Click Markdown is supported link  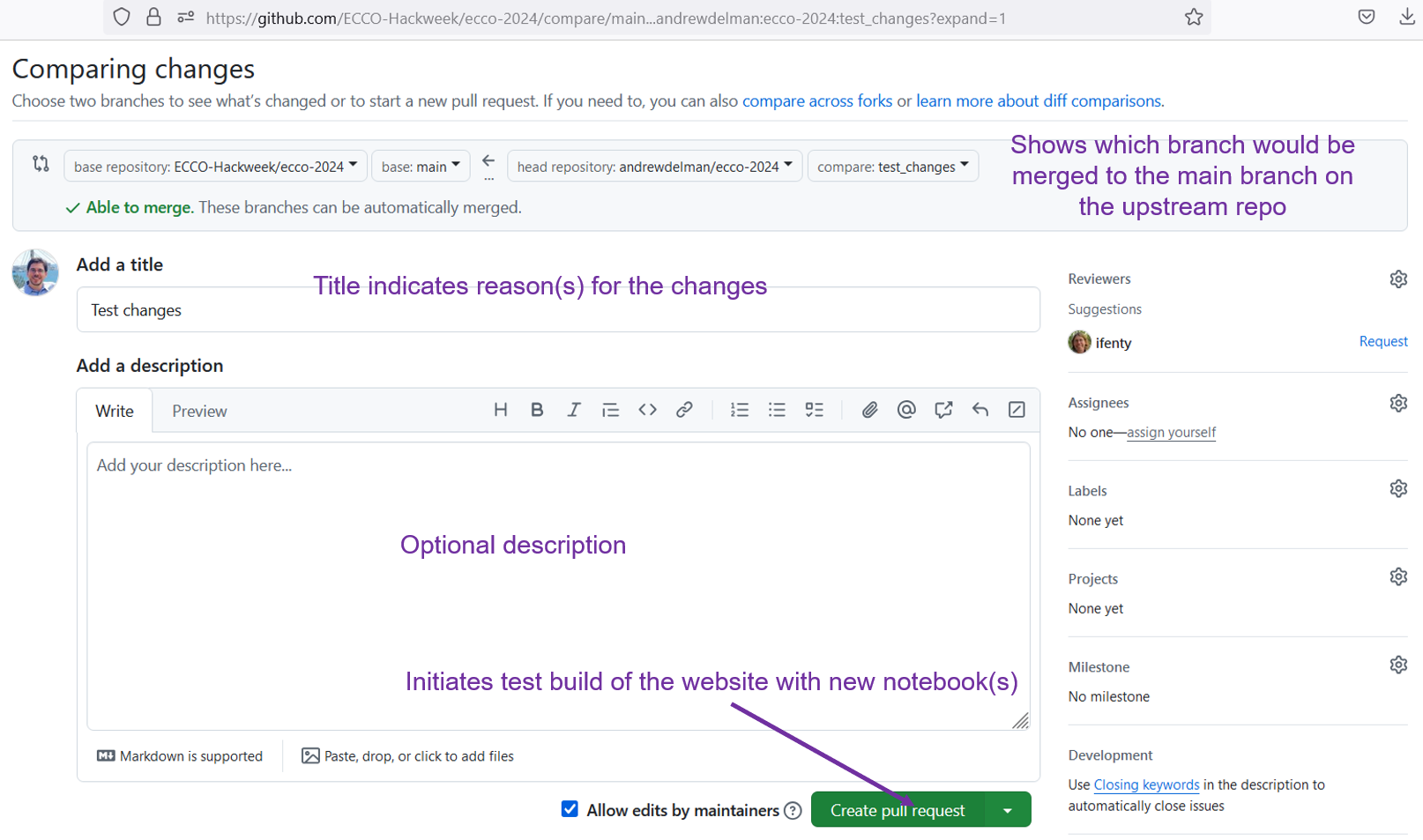pyautogui.click(x=180, y=756)
